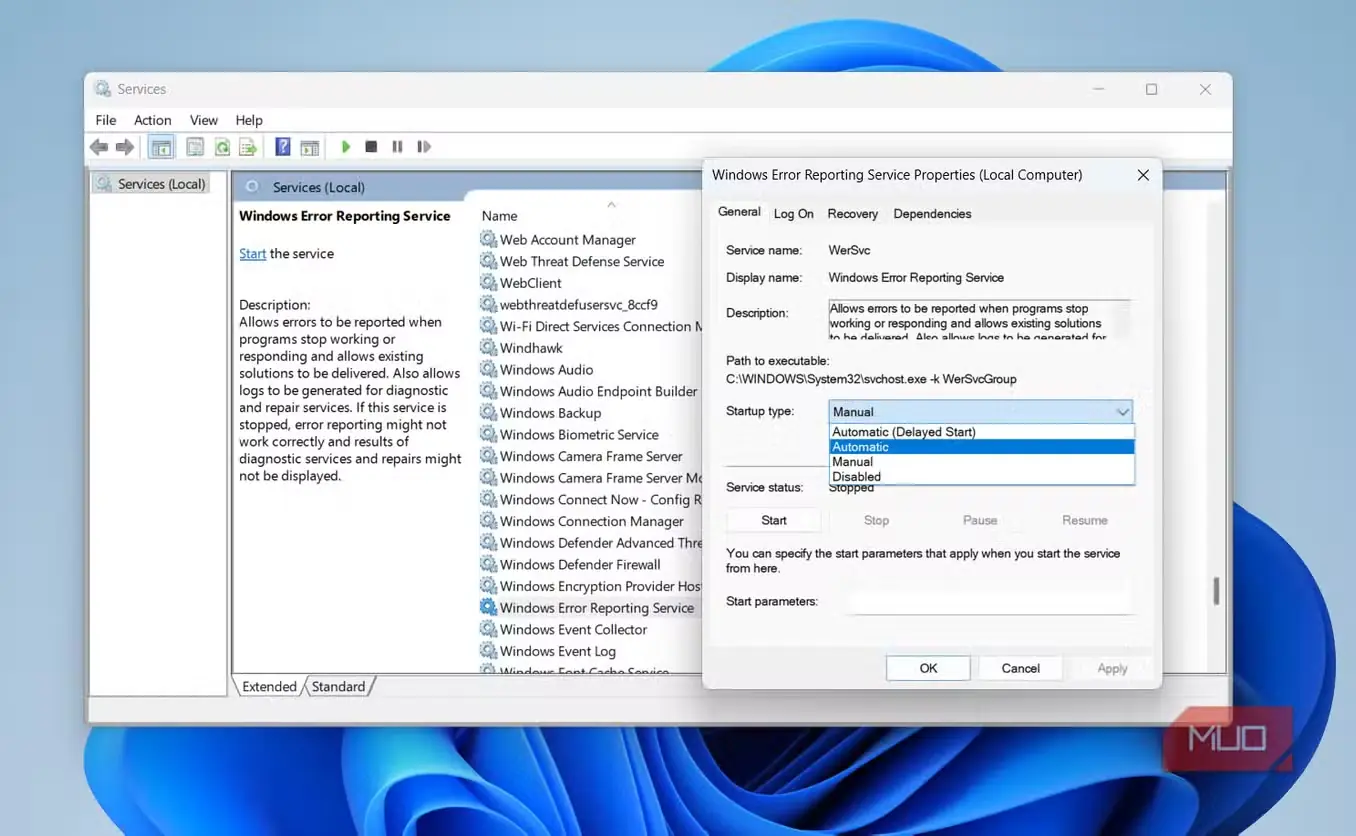Screen dimensions: 1356x836
Task: Open Help with the blue question-mark icon
Action: [x=283, y=147]
